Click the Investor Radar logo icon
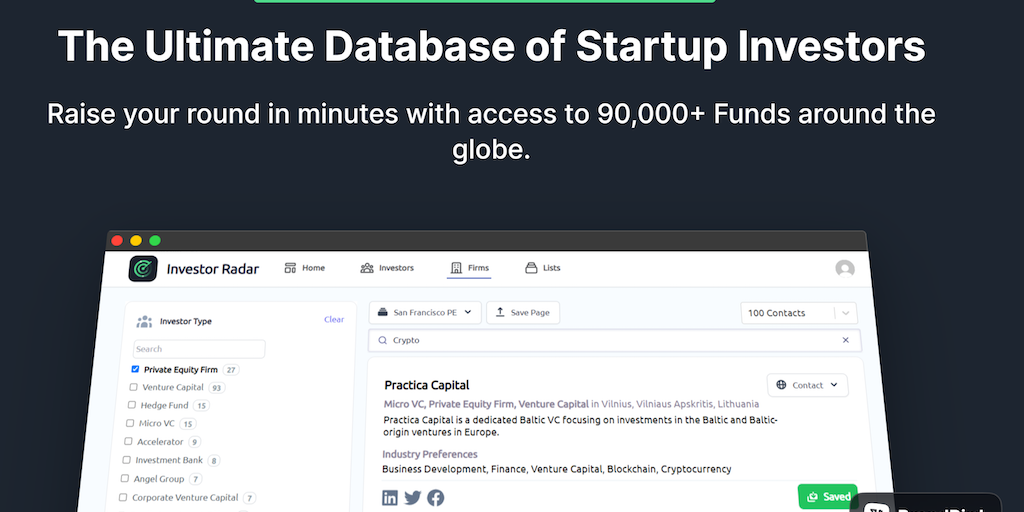1024x512 pixels. pyautogui.click(x=144, y=269)
